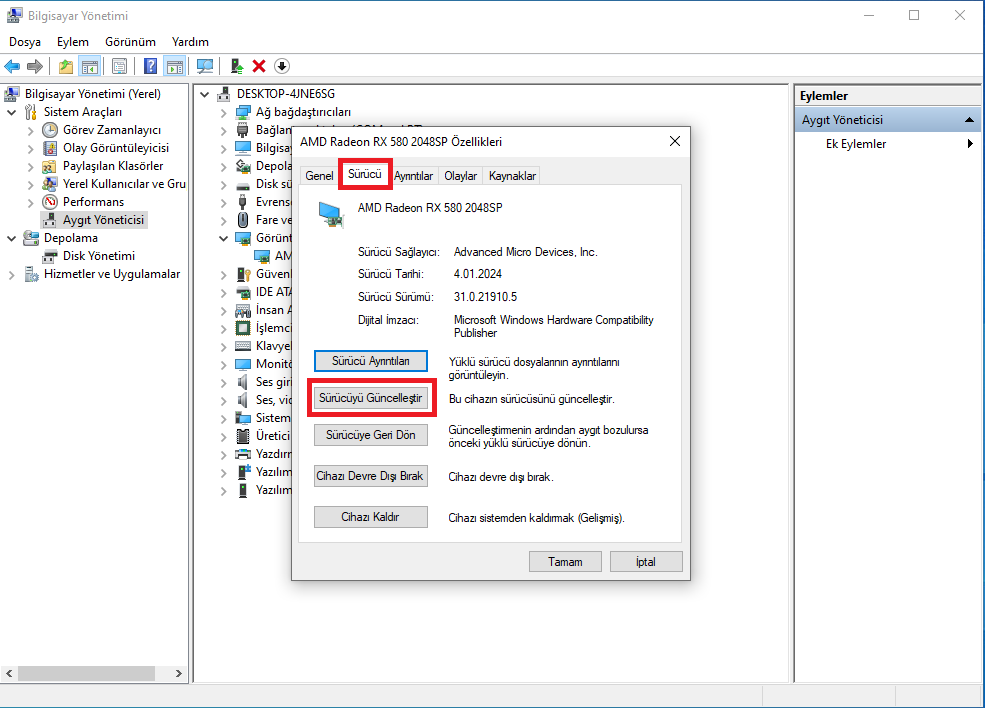The width and height of the screenshot is (985, 708).
Task: Open the Eylem menu
Action: (73, 42)
